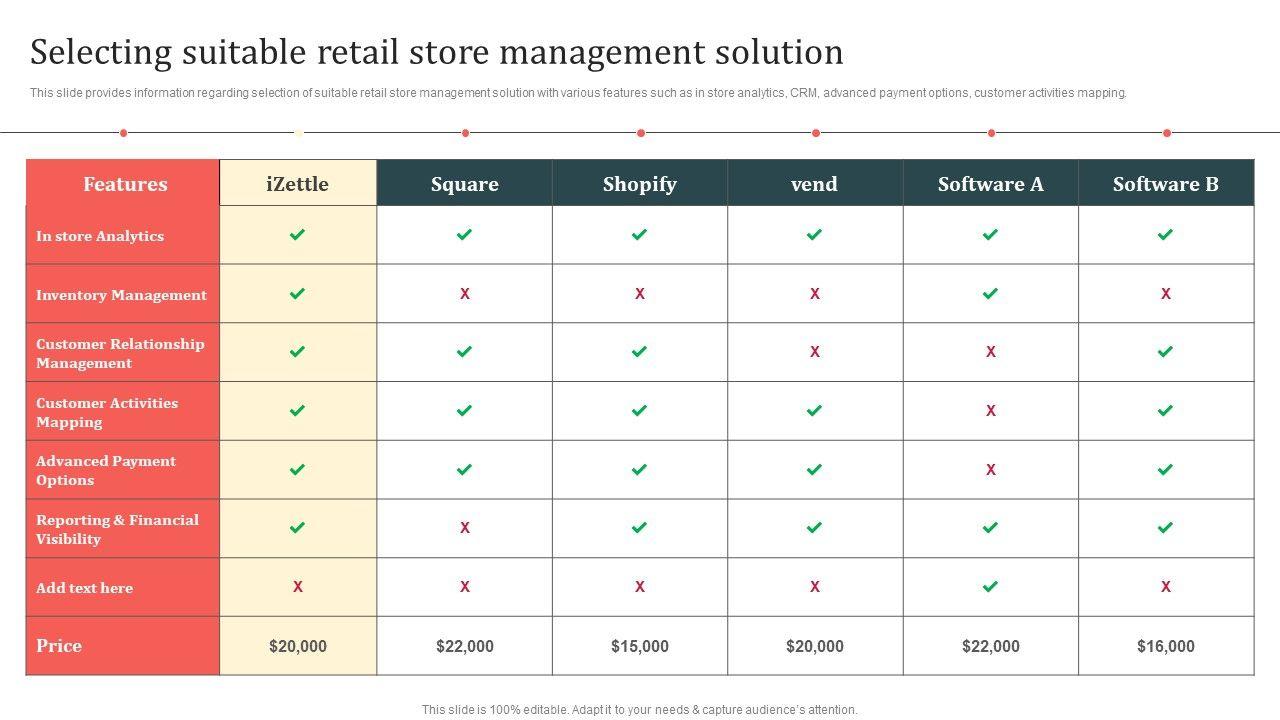
Task: Click the slide title heading text
Action: click(437, 52)
